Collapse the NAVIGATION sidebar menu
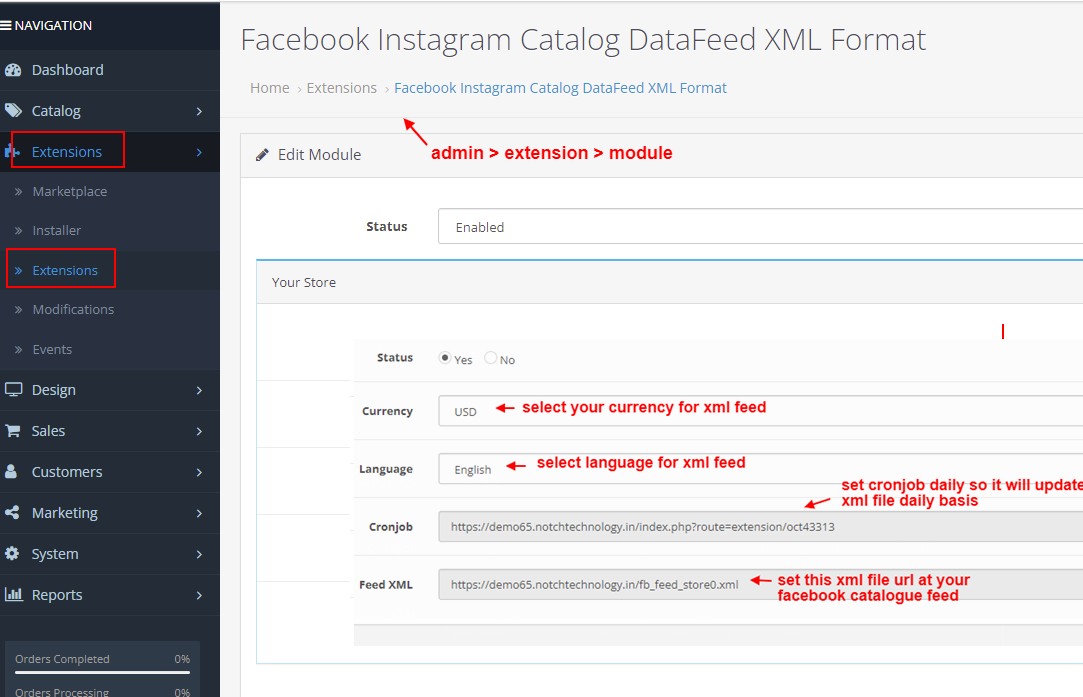This screenshot has width=1083, height=697. [x=45, y=25]
